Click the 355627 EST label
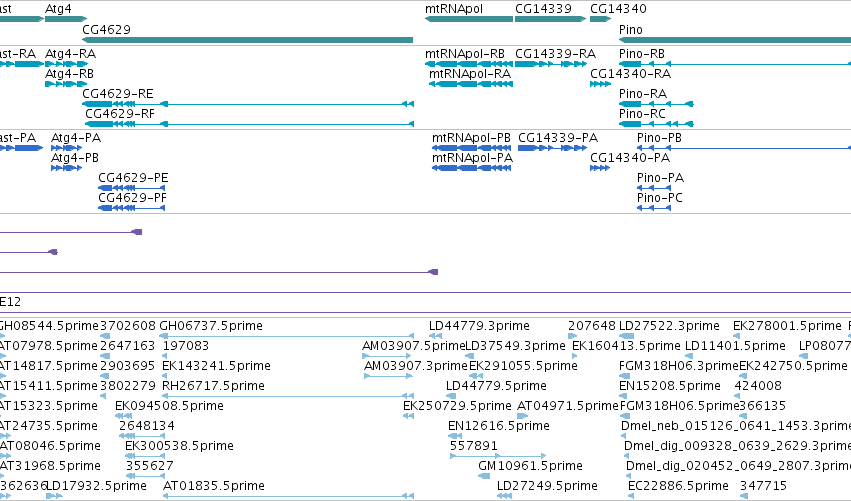The image size is (851, 501). 150,466
